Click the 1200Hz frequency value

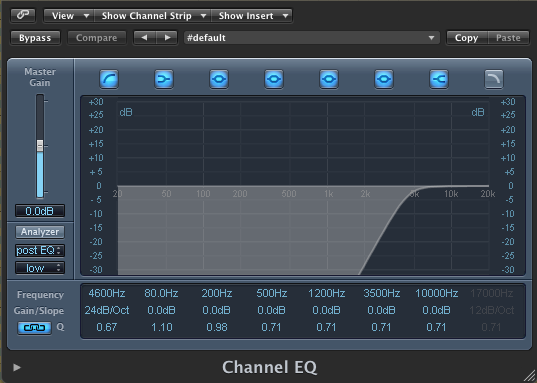coord(326,294)
